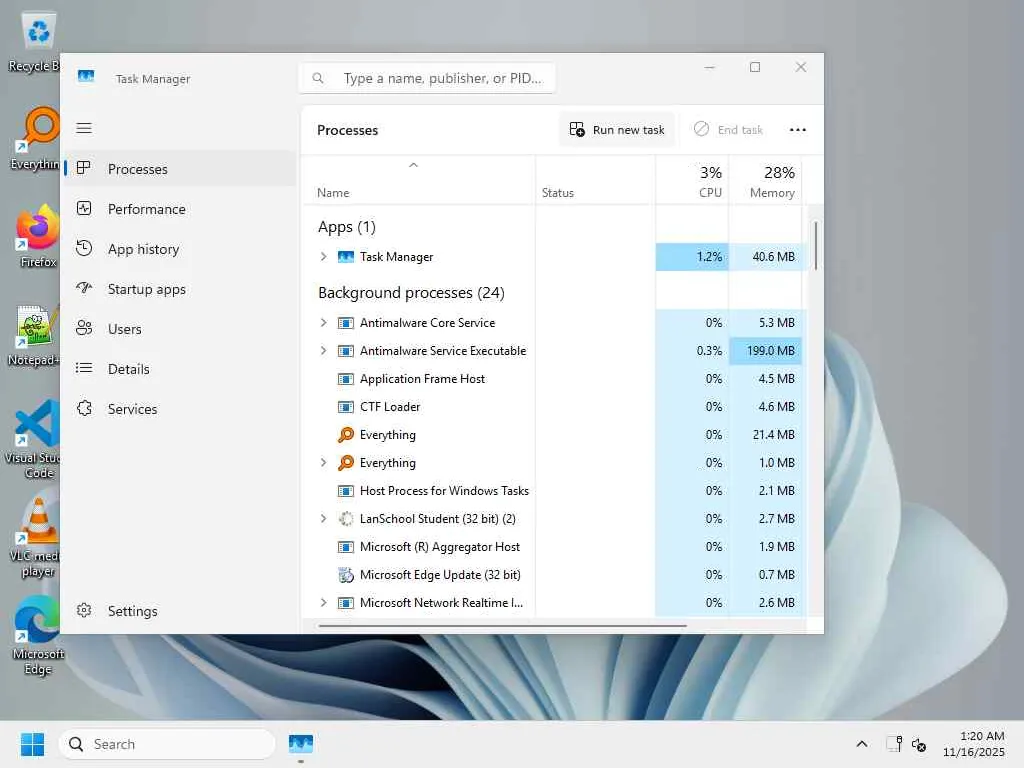The height and width of the screenshot is (768, 1024).
Task: Collapse the column header sort chevron
Action: coord(413,165)
